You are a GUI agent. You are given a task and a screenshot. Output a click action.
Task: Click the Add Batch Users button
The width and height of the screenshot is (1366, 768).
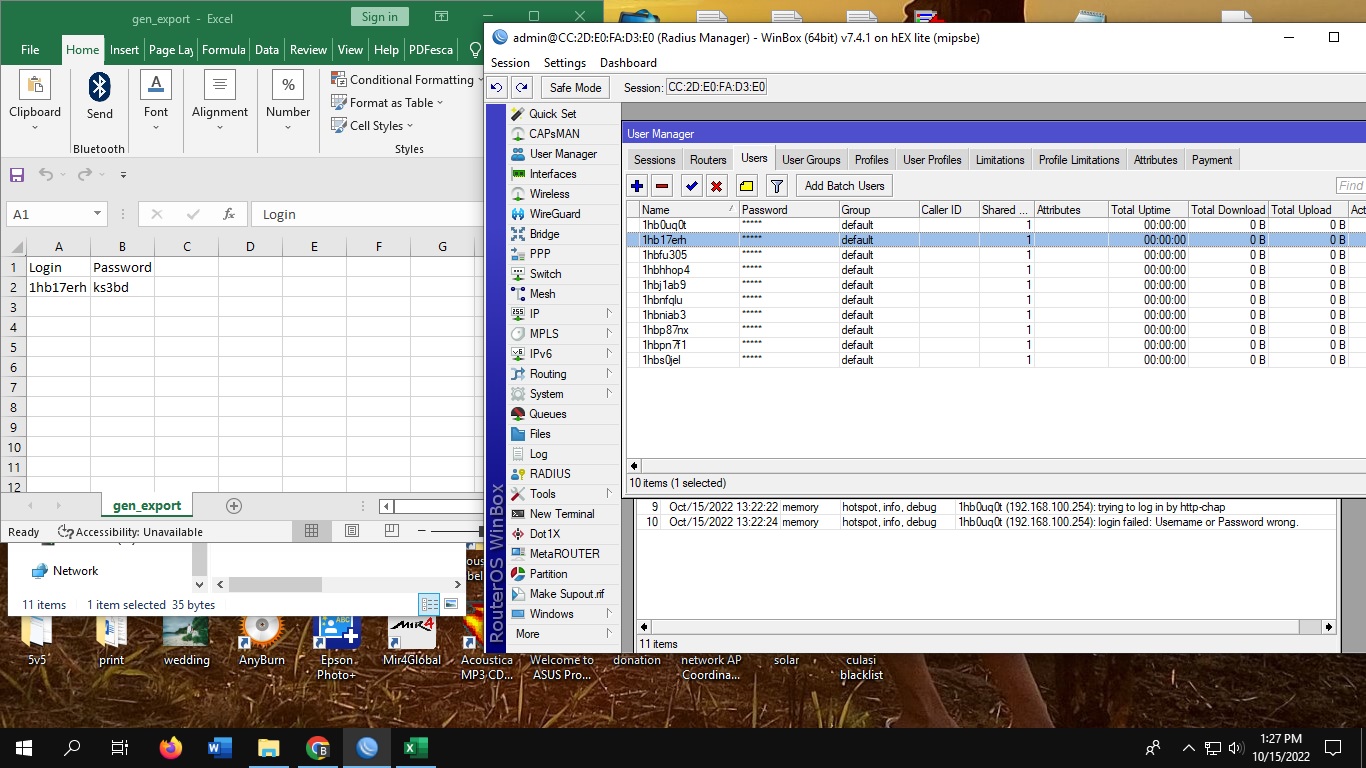click(x=844, y=186)
